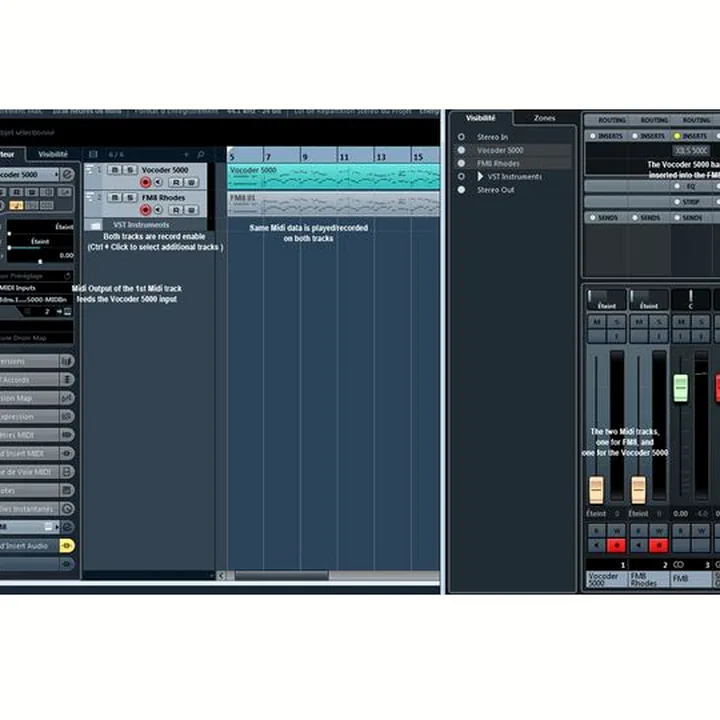Toggle Vocoder 5000 channel visibility in mixer
Viewport: 720px width, 720px height.
[461, 150]
